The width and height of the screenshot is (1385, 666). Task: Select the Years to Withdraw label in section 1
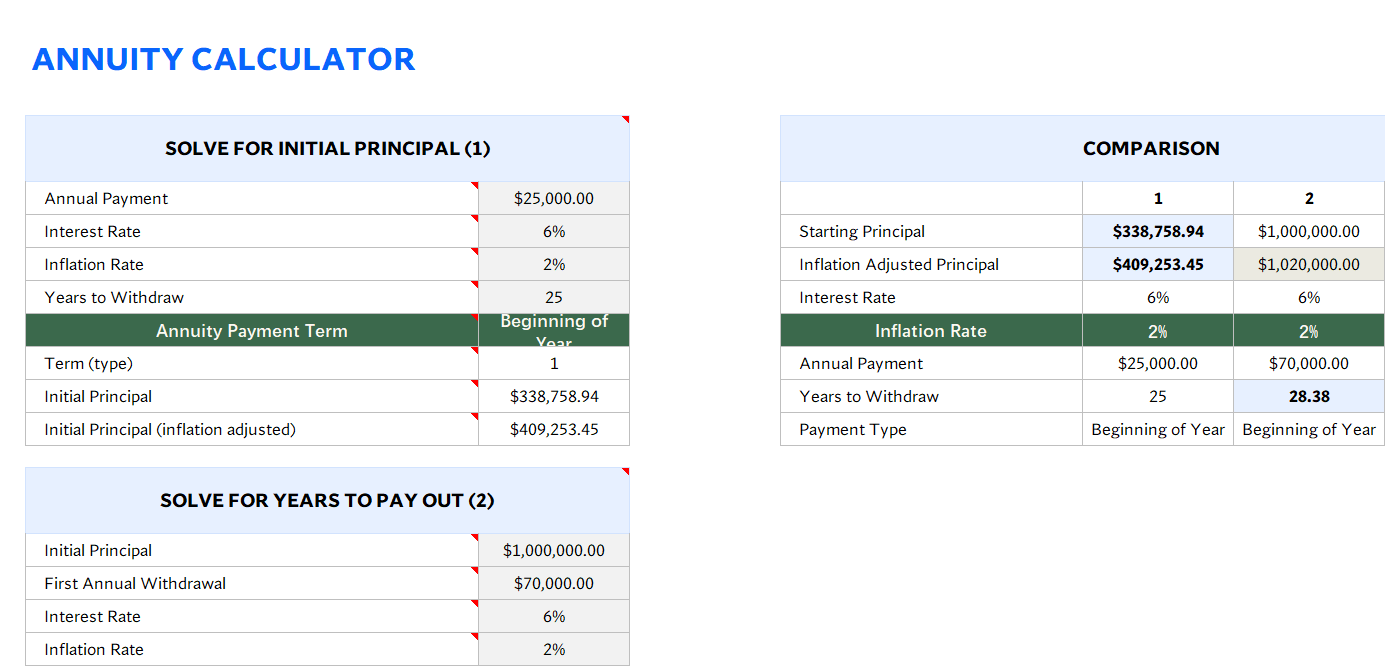pyautogui.click(x=252, y=297)
